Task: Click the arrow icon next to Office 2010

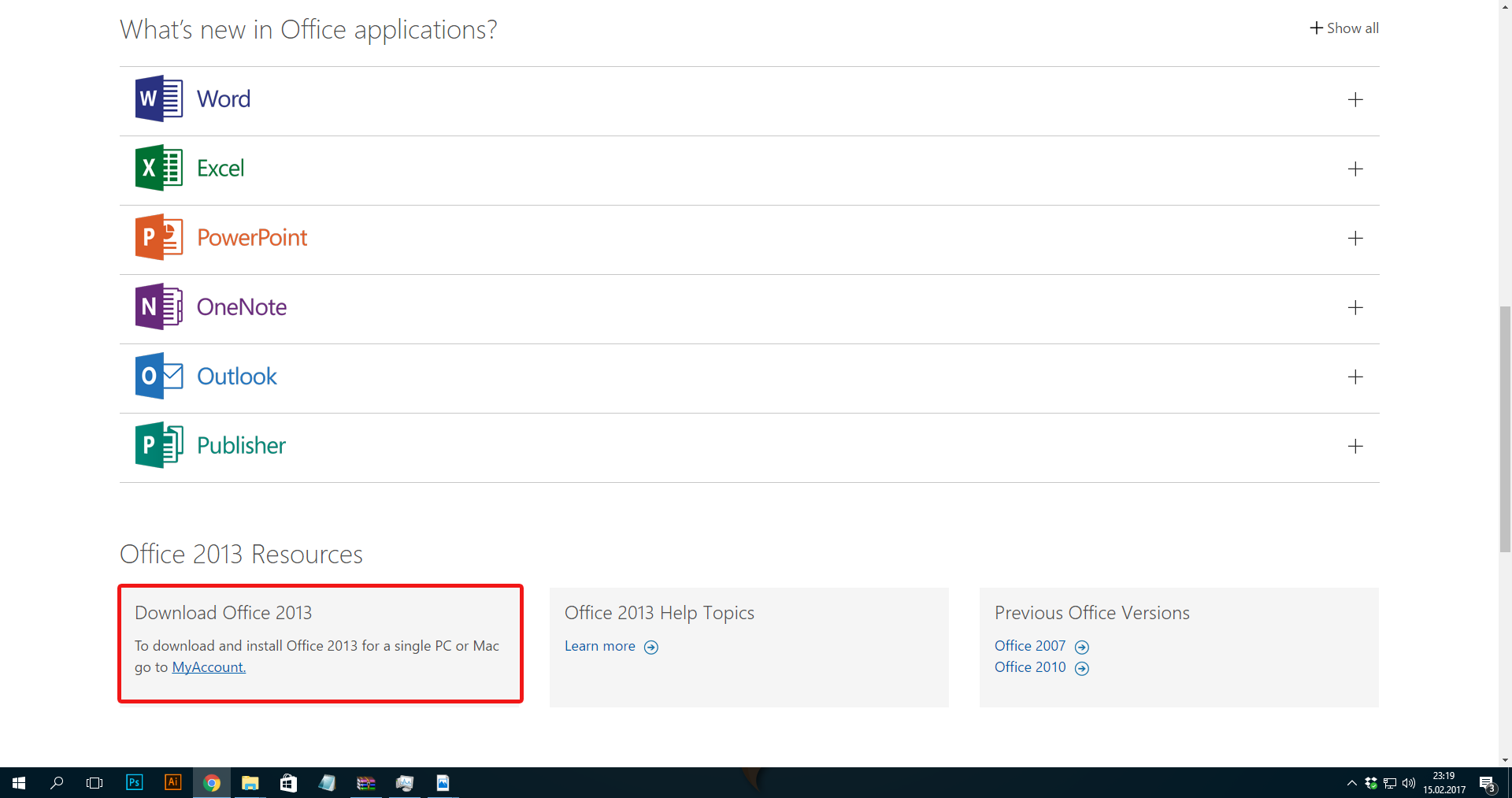Action: tap(1082, 669)
